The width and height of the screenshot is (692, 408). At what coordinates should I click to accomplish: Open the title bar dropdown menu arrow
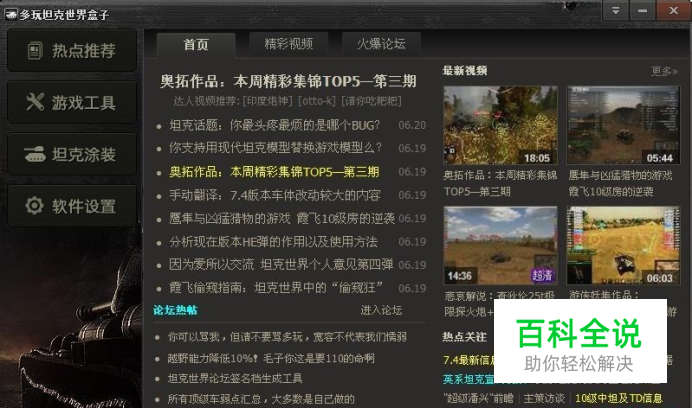click(x=615, y=11)
